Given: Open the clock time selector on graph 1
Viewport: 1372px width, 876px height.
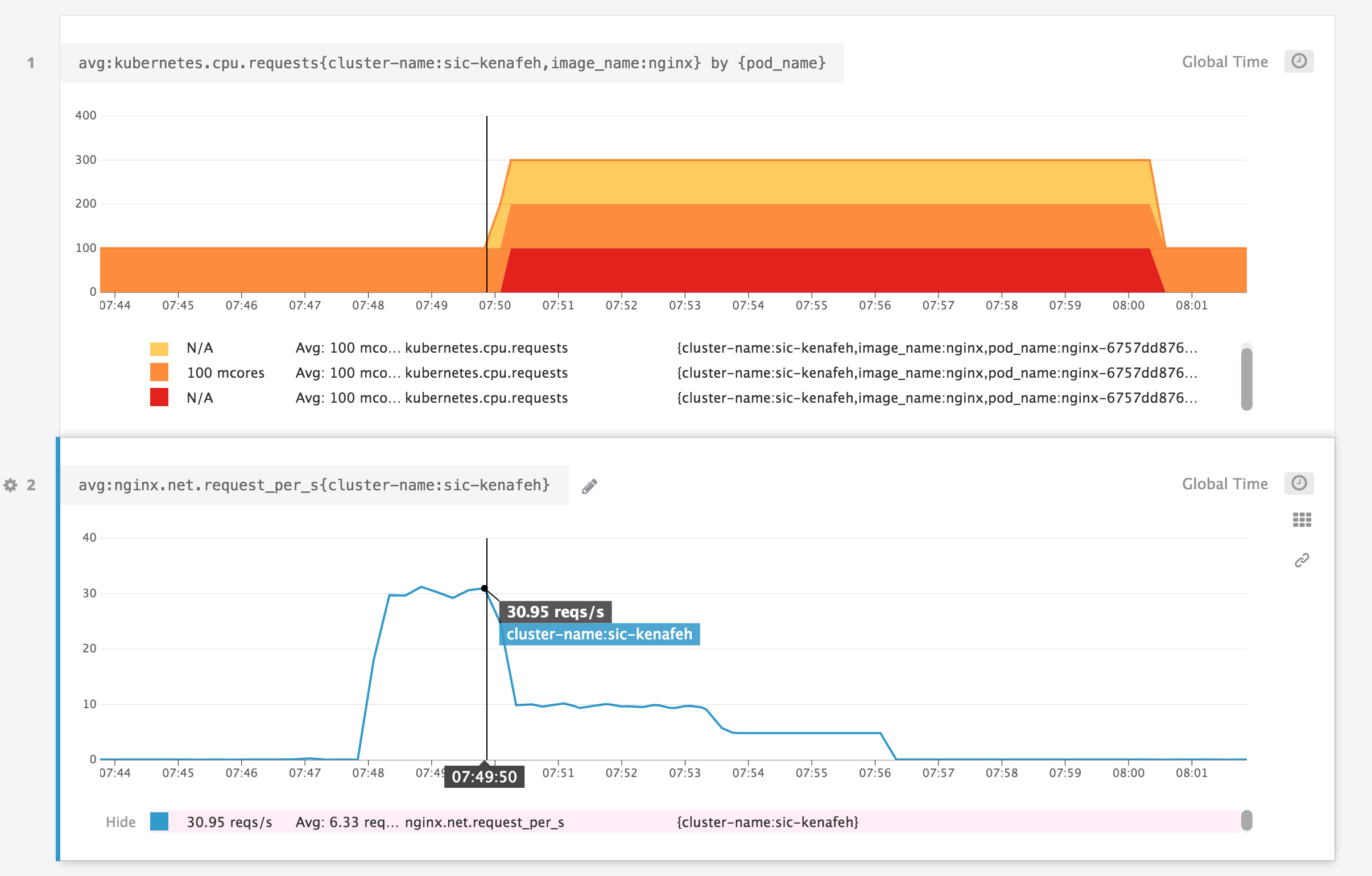Looking at the screenshot, I should (1300, 61).
